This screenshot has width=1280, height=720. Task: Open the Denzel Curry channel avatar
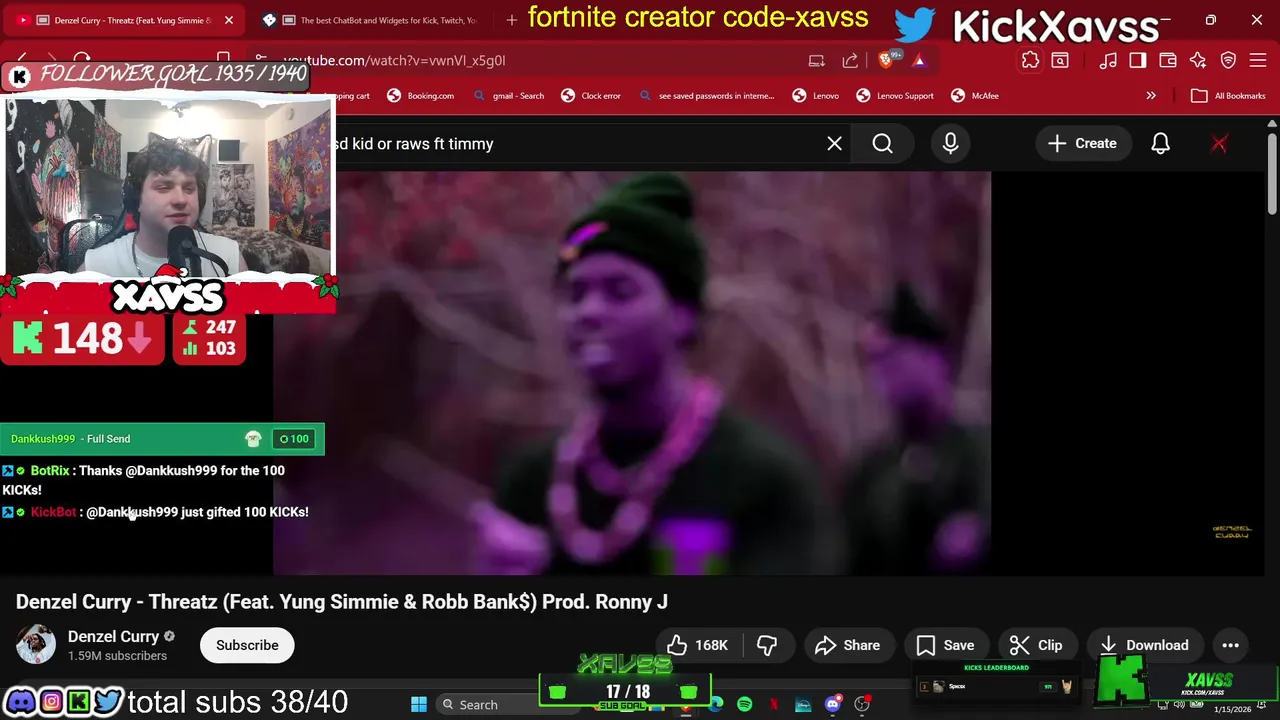click(x=36, y=645)
